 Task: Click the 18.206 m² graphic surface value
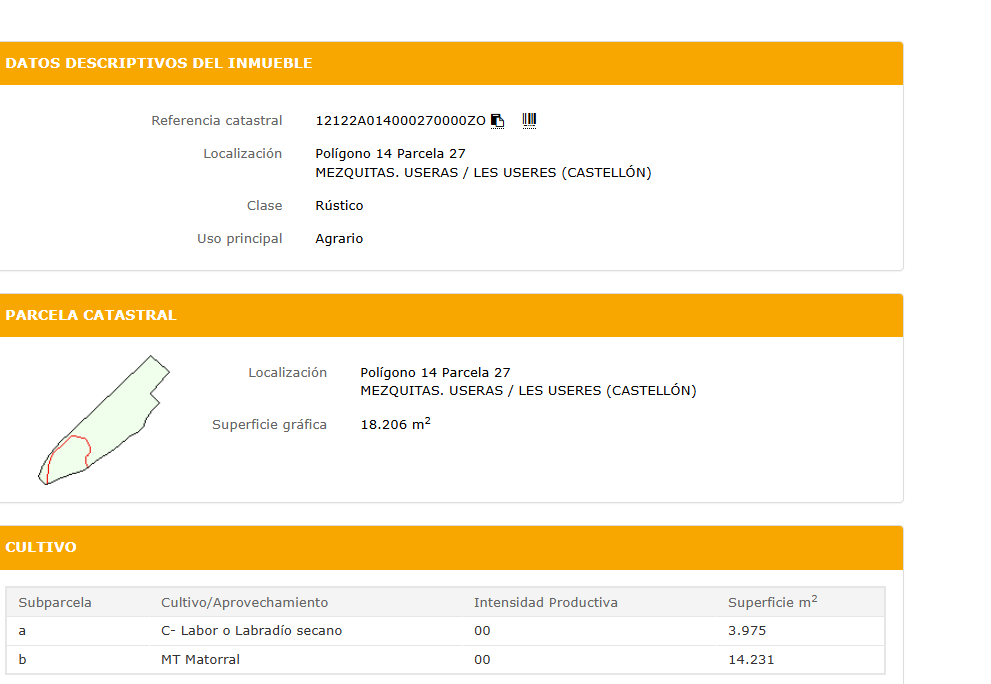click(395, 424)
